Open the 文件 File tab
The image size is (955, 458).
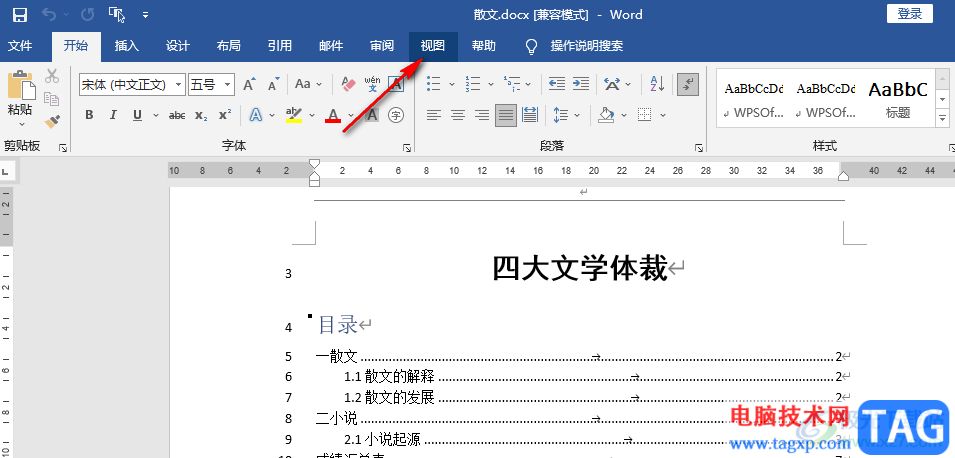click(20, 46)
